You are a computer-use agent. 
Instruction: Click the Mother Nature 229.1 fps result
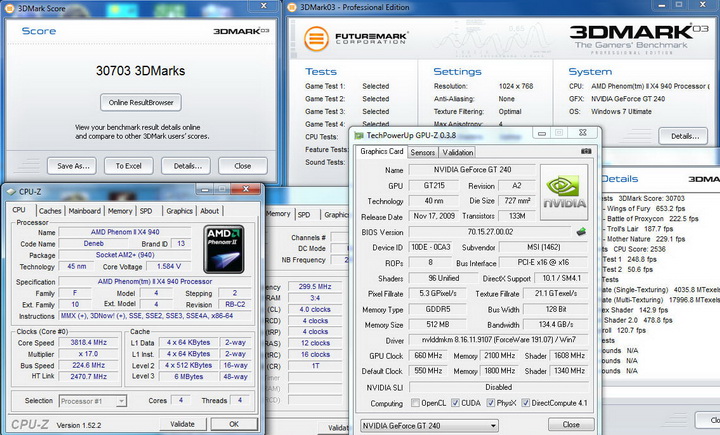pos(646,239)
